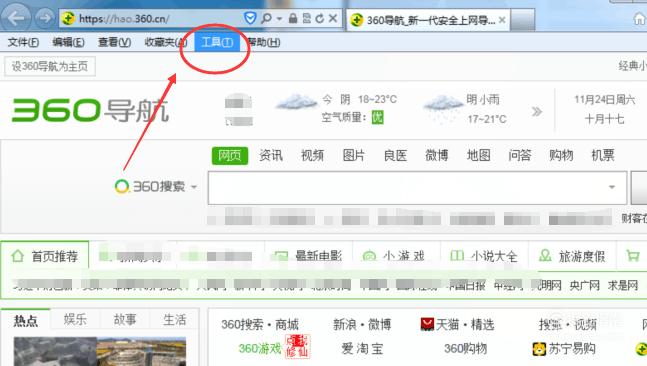Select the 资讯 search tab
The height and width of the screenshot is (366, 647).
(271, 156)
